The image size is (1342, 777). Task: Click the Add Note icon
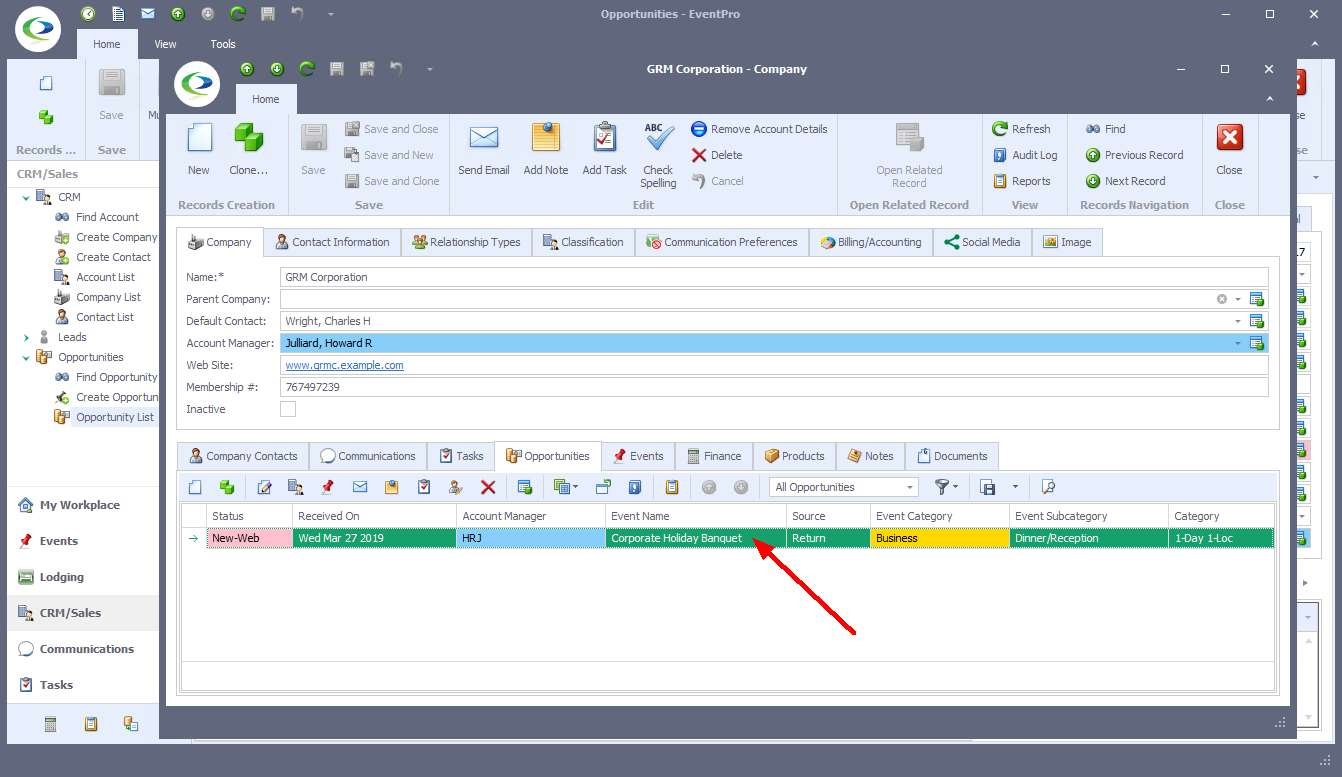coord(546,138)
